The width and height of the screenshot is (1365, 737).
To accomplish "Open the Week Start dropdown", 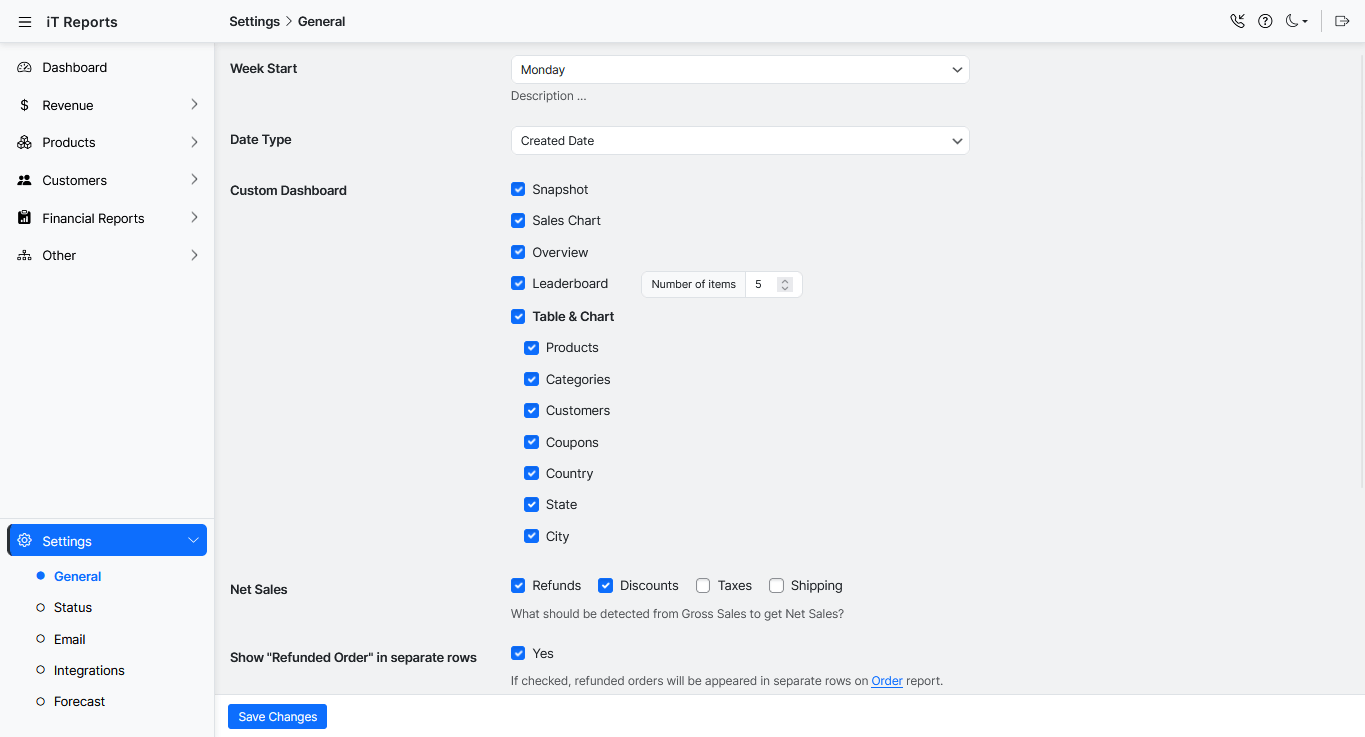I will pos(739,70).
